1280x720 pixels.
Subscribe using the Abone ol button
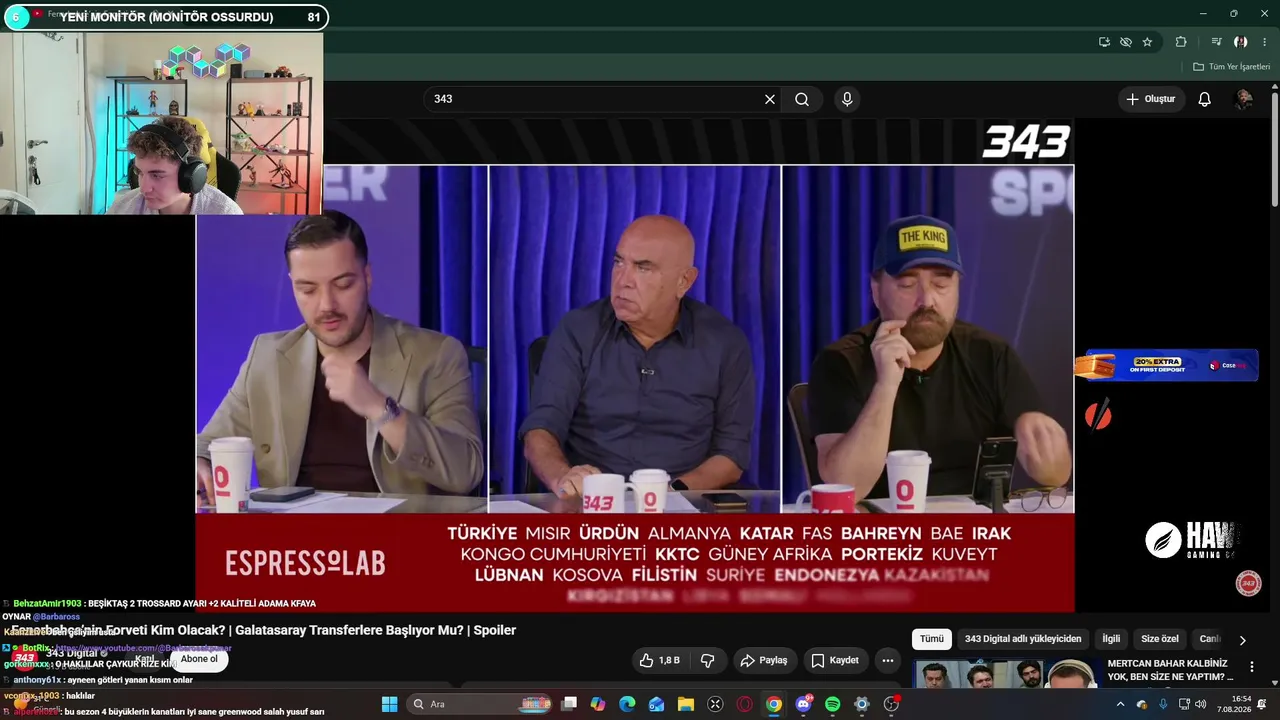point(199,659)
